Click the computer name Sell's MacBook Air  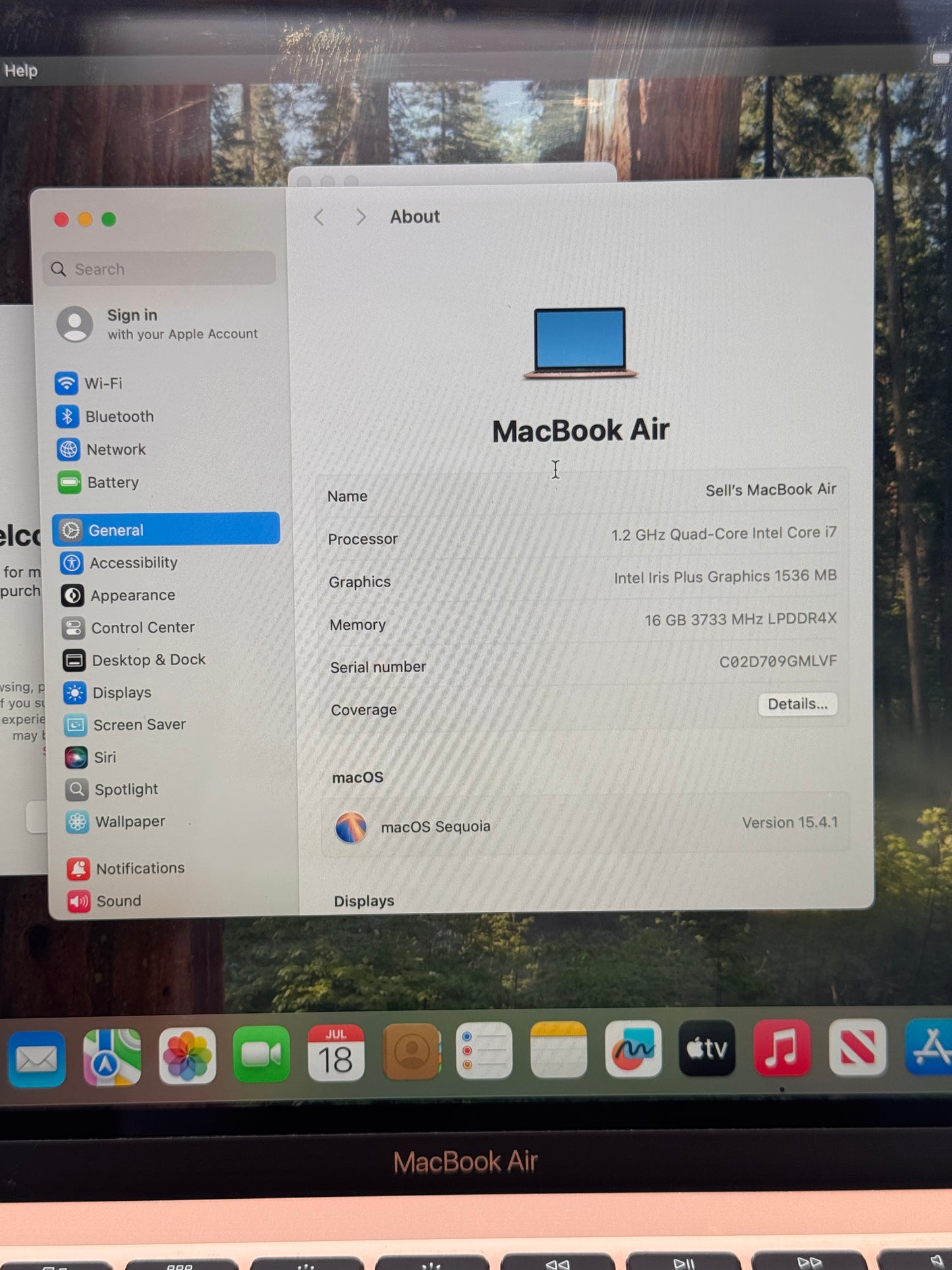click(x=771, y=490)
